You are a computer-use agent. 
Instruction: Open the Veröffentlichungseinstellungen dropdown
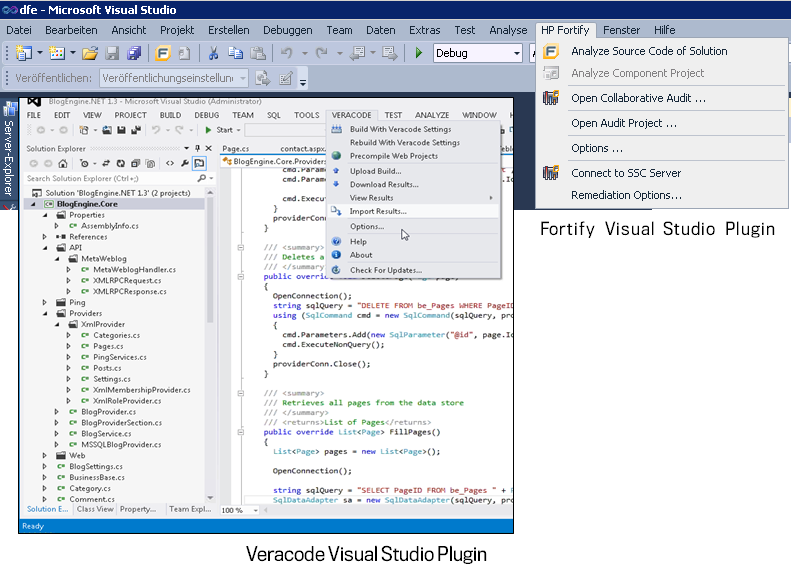[243, 78]
